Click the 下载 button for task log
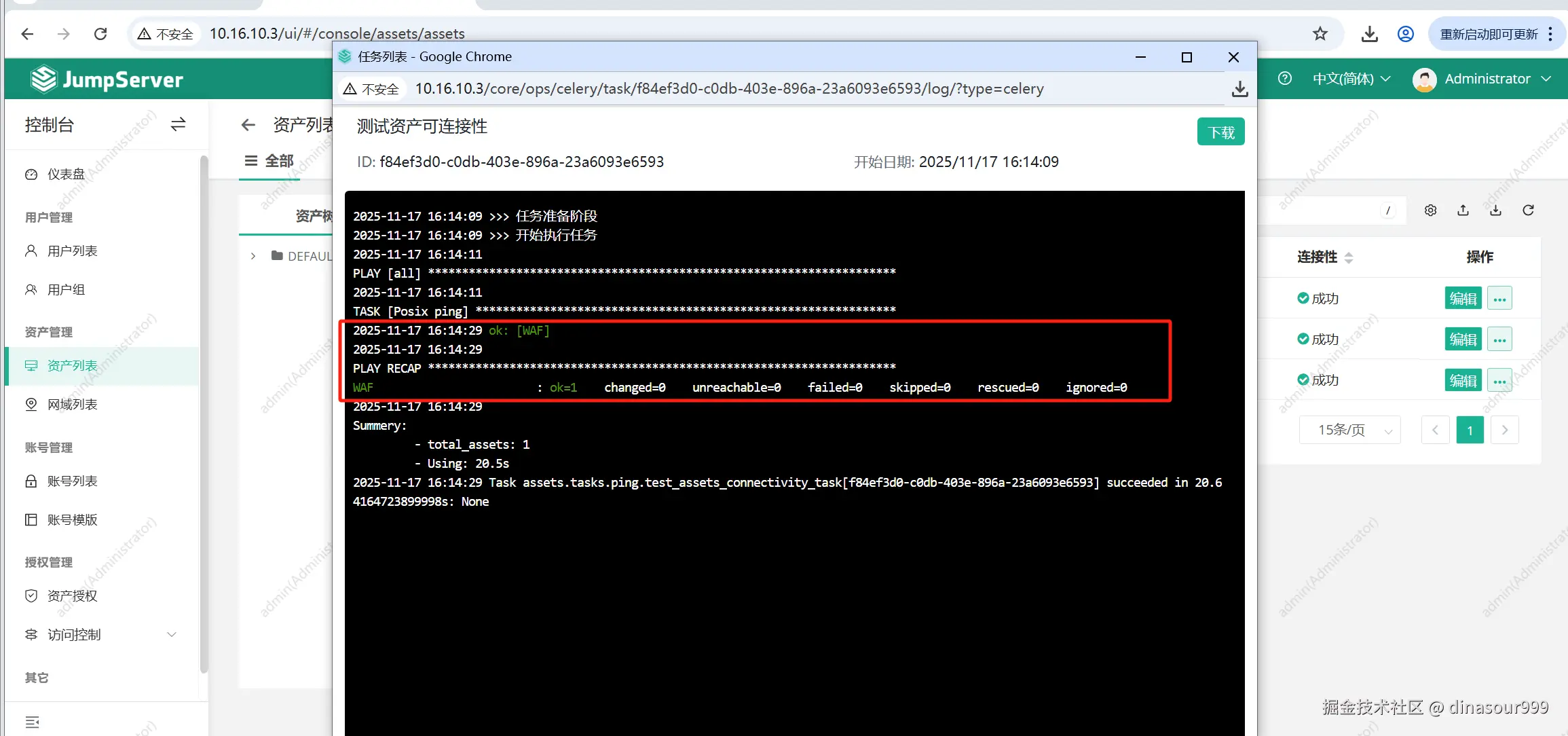 tap(1220, 132)
